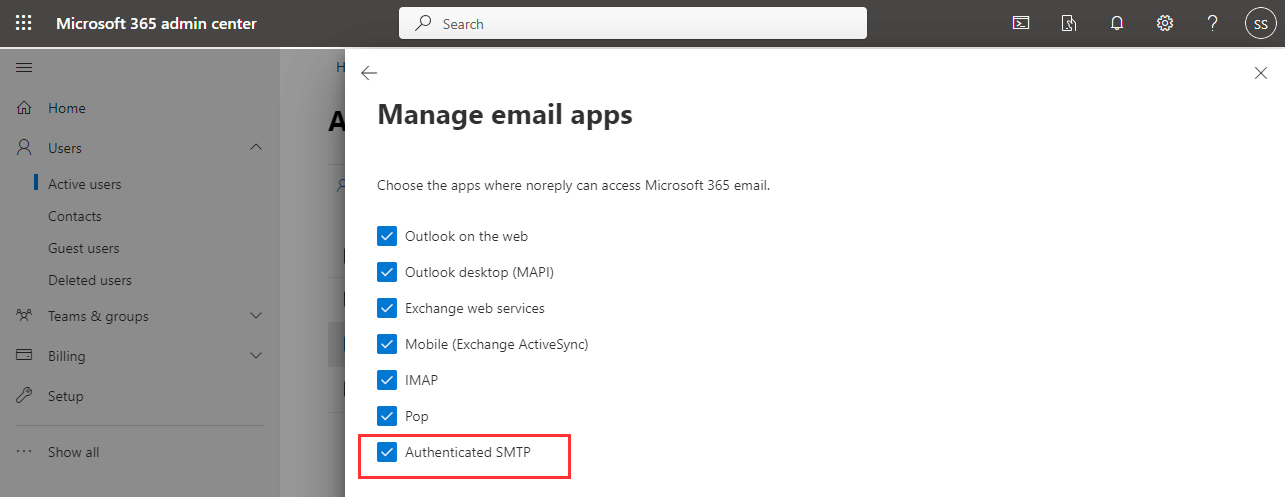Click the 'Choose the apps where noreply' text
The height and width of the screenshot is (497, 1285).
(x=573, y=185)
